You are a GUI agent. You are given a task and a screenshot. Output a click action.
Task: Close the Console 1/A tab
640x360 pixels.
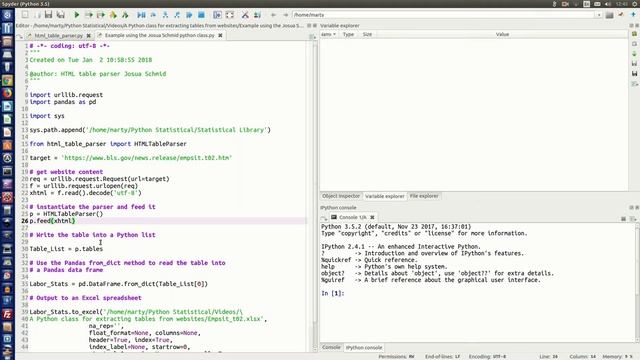[372, 217]
